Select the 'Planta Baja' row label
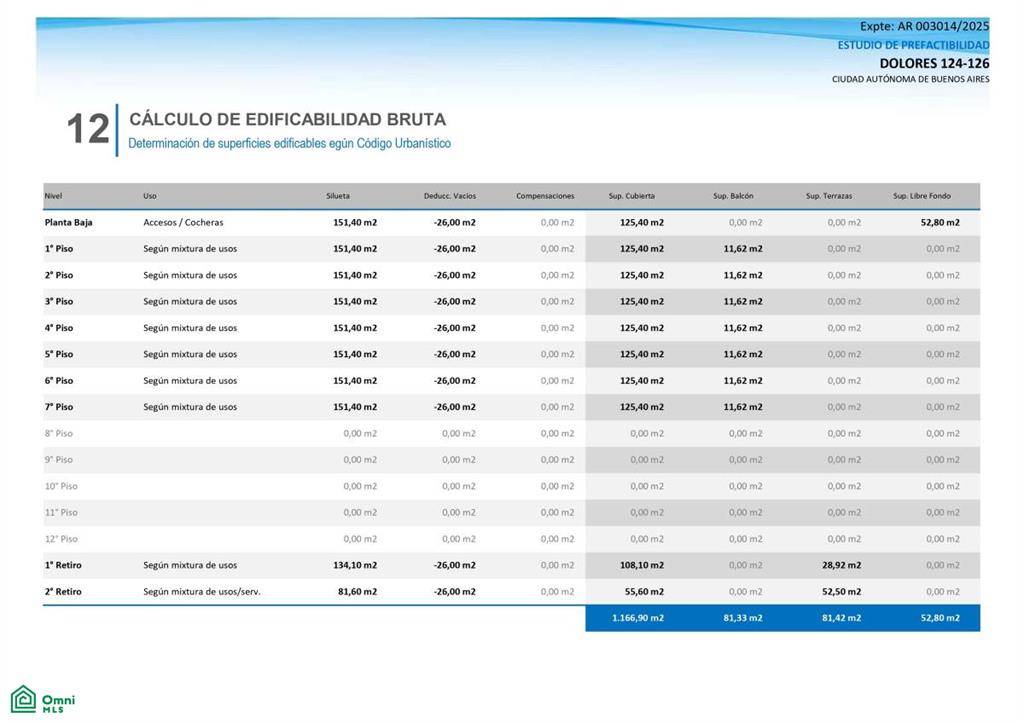The width and height of the screenshot is (1024, 723). click(69, 223)
